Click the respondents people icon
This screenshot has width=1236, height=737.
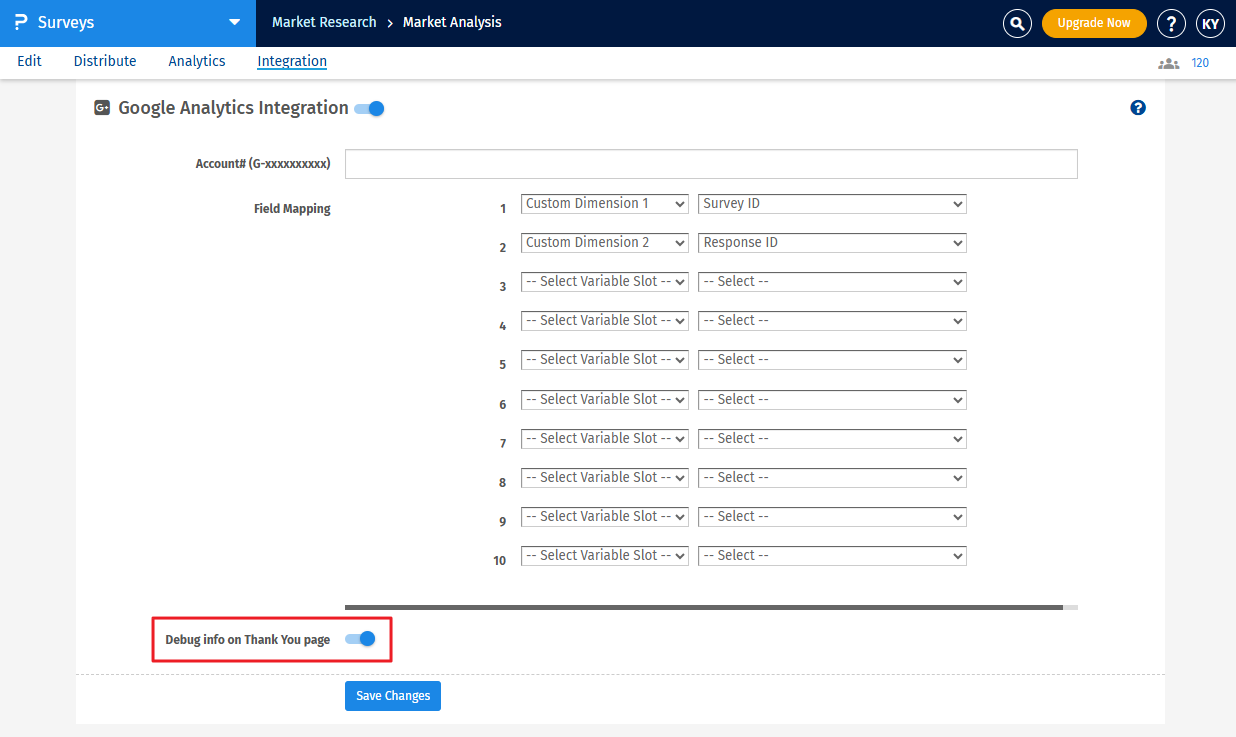coord(1168,63)
